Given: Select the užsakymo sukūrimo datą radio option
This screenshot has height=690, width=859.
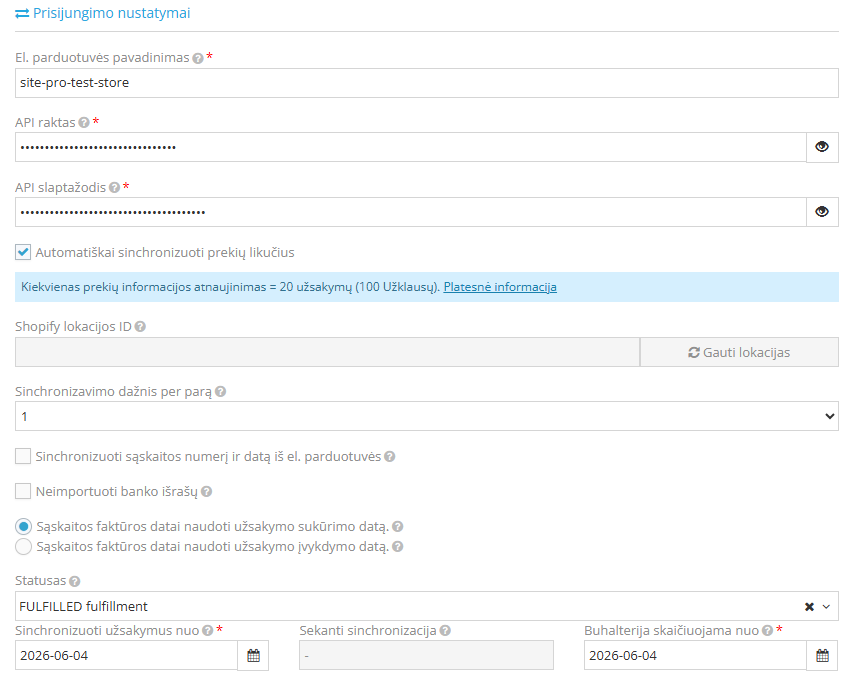Looking at the screenshot, I should point(24,527).
